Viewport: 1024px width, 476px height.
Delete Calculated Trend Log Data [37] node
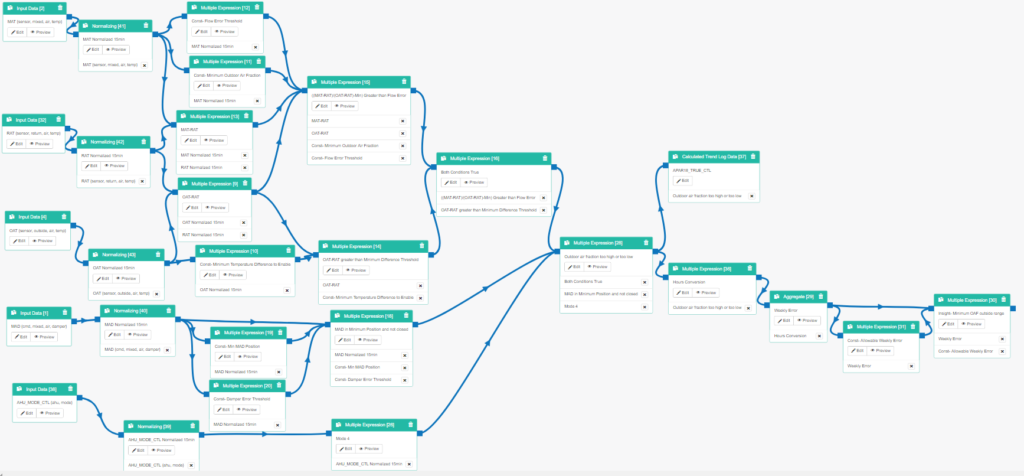[x=754, y=157]
